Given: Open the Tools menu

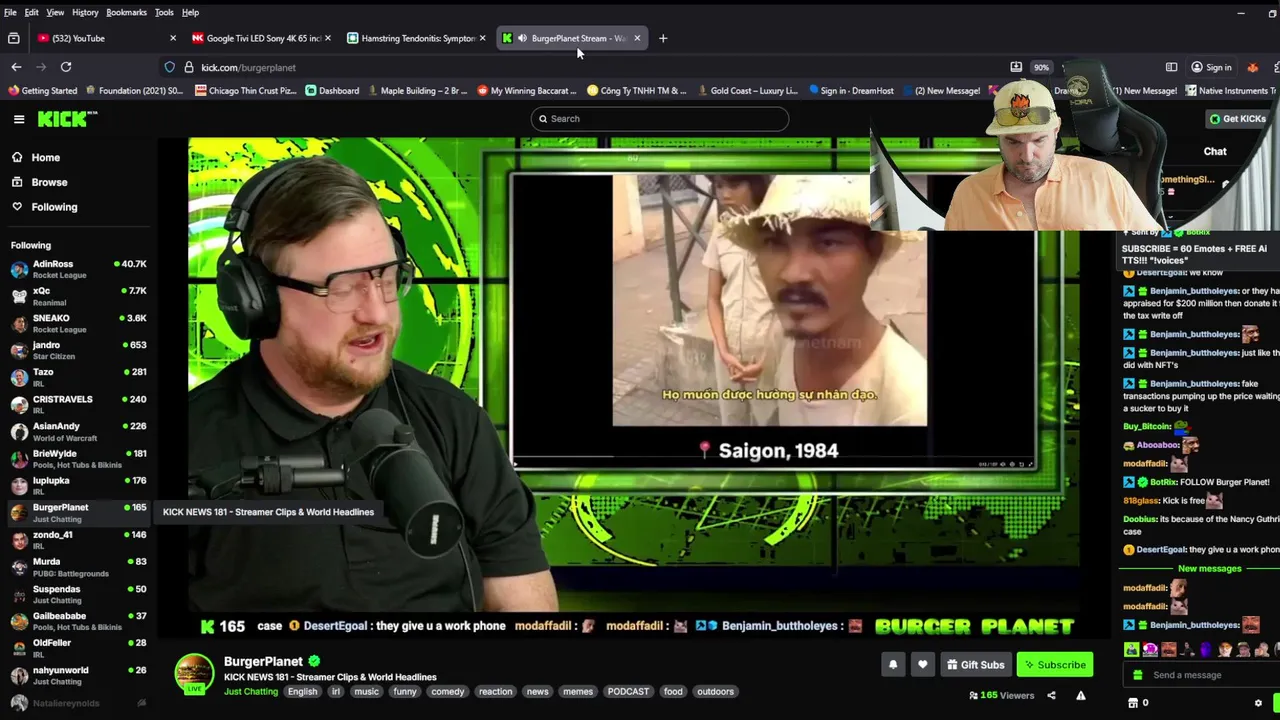Looking at the screenshot, I should 164,12.
